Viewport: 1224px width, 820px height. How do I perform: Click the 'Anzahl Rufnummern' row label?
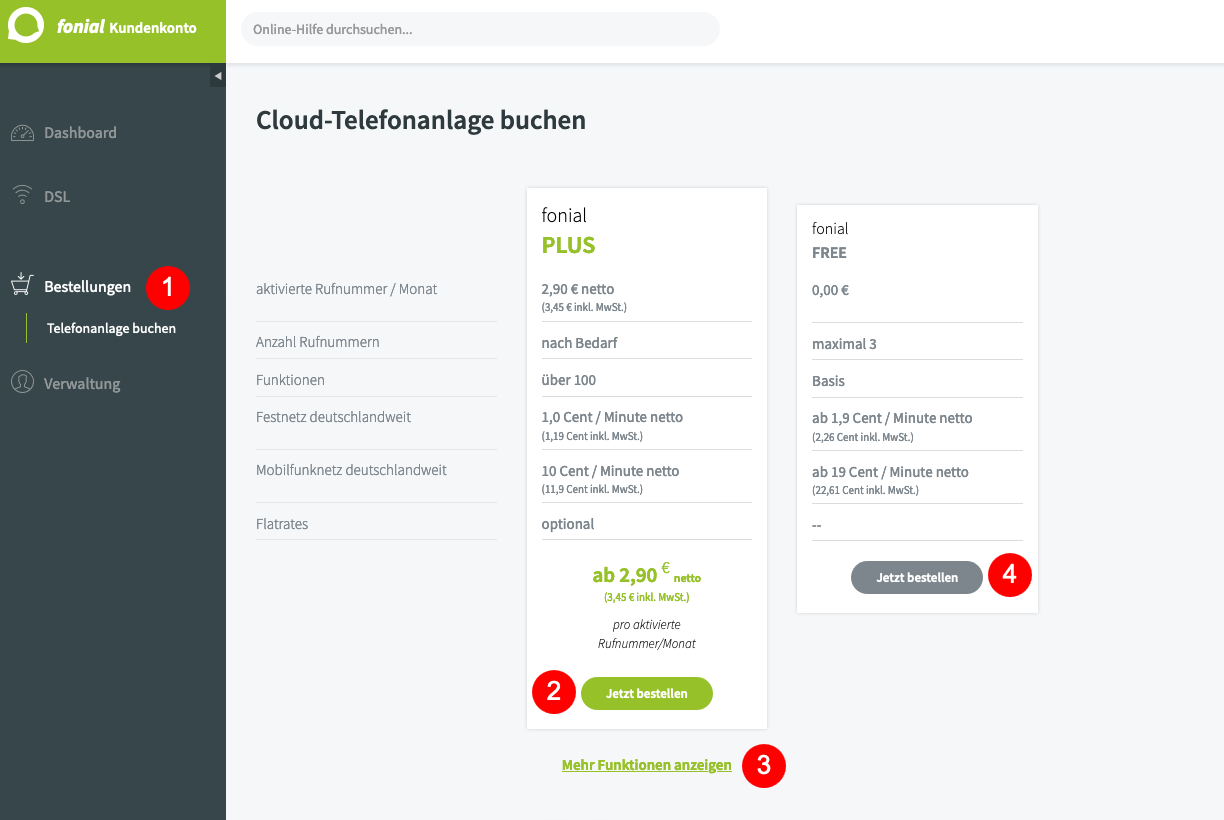(x=317, y=342)
